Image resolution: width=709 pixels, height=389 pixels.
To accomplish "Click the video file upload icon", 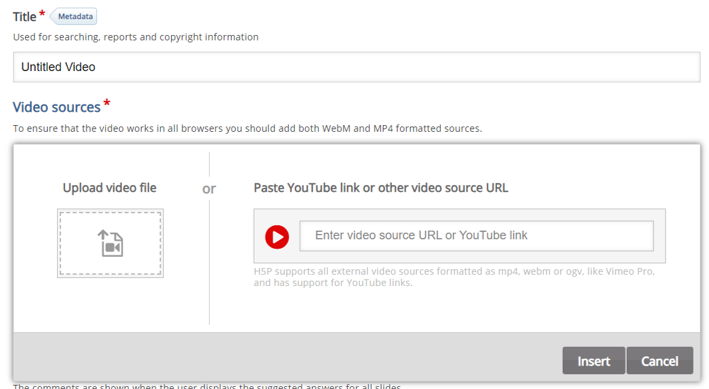I will tap(111, 243).
